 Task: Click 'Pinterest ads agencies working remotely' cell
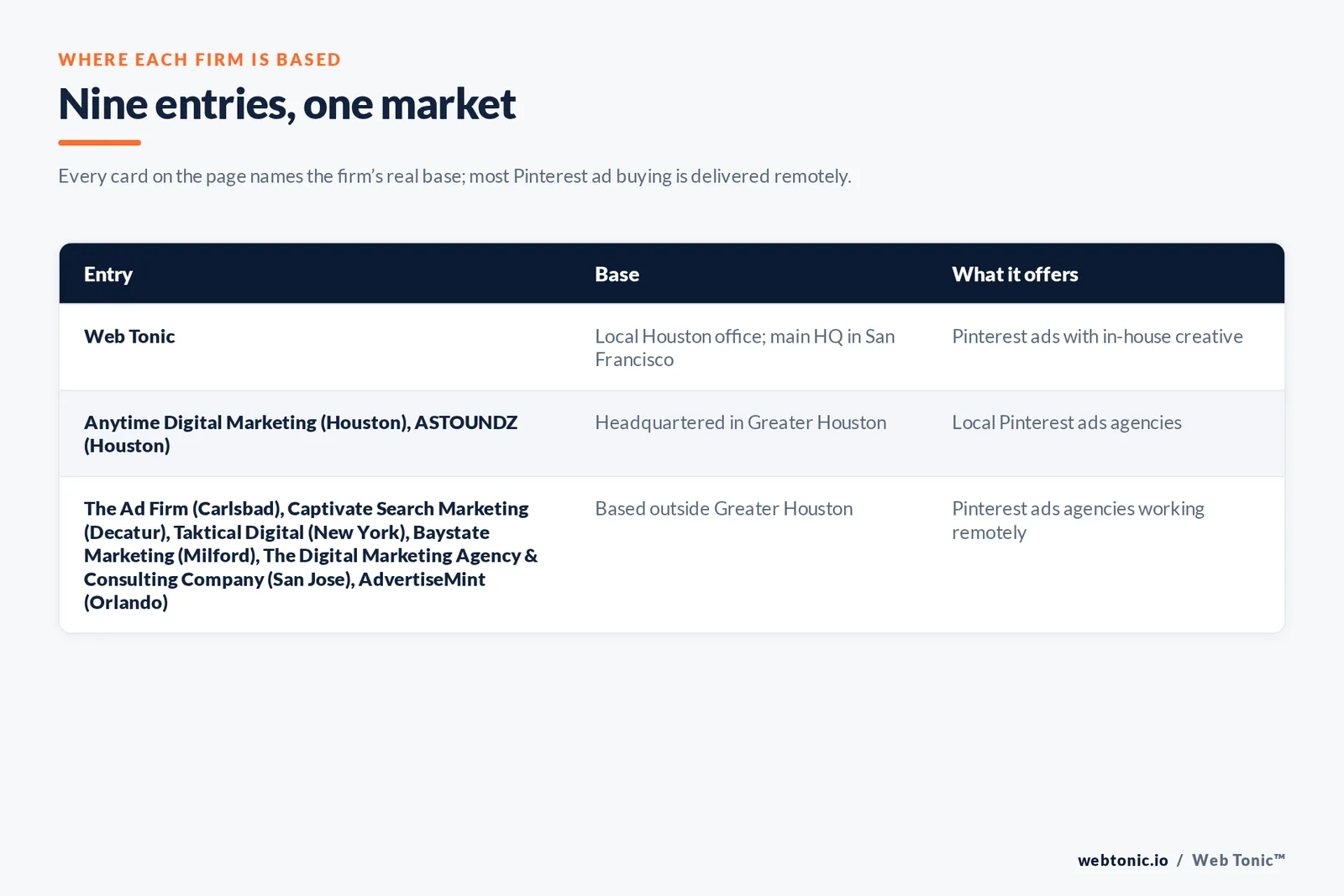(x=1078, y=521)
